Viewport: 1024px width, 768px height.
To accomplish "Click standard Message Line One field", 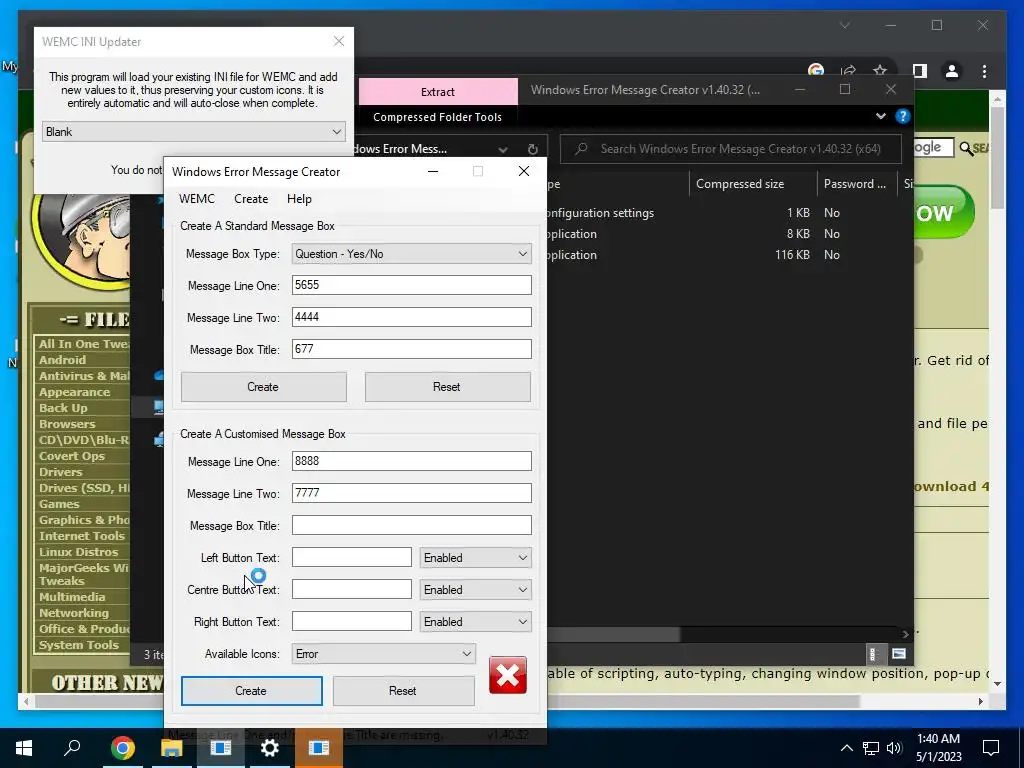I will (x=411, y=285).
